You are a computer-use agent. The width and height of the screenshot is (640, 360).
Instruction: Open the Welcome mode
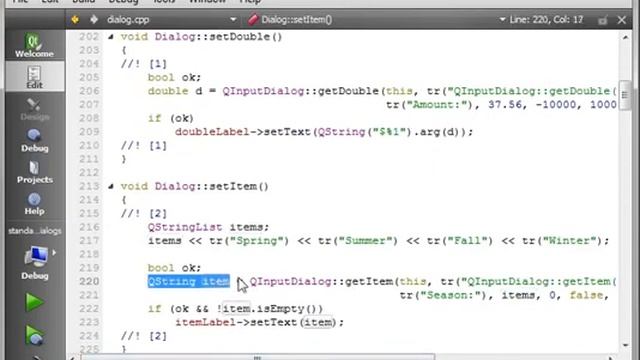(34, 45)
